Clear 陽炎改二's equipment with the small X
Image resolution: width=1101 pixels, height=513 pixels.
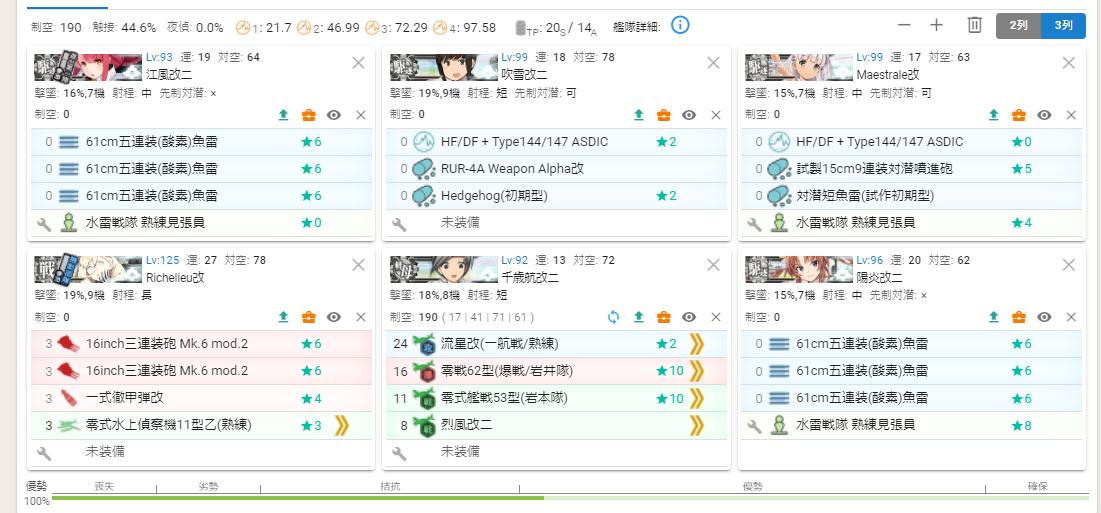click(x=1072, y=317)
